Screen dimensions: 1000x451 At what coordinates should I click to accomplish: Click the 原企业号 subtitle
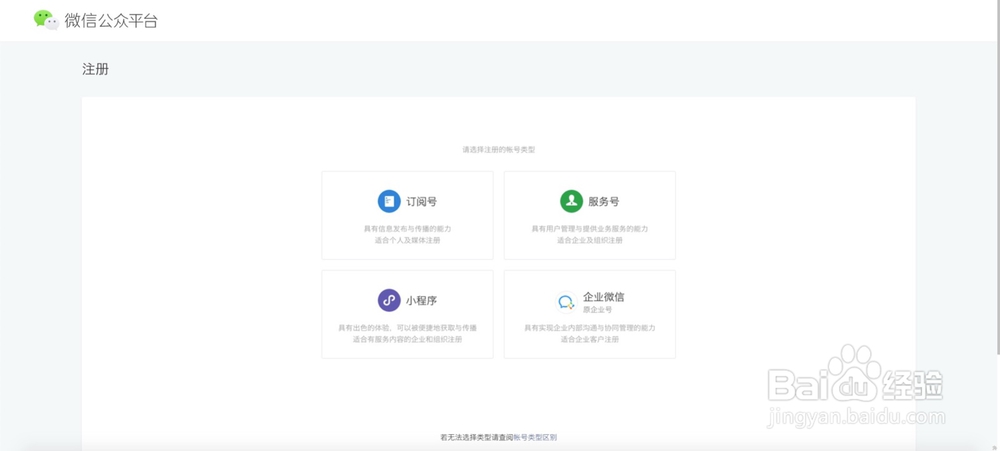[598, 309]
